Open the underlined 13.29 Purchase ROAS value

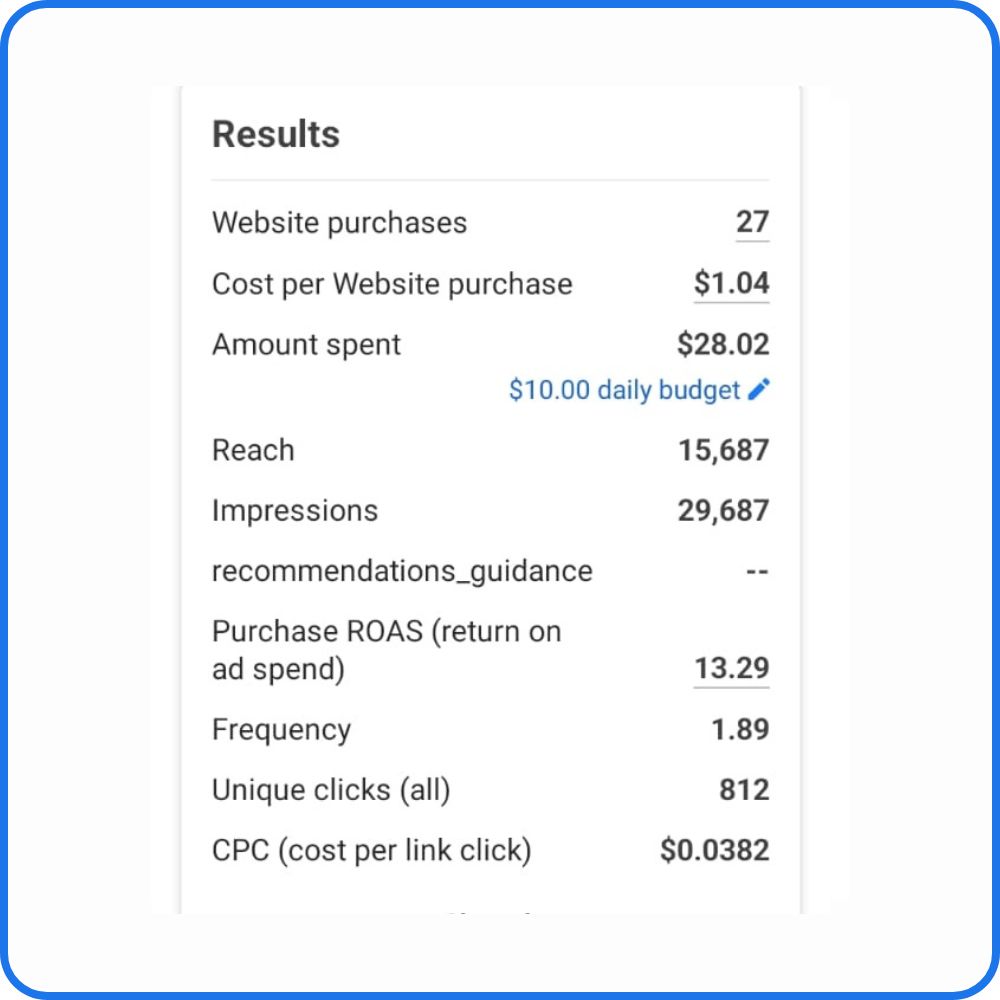pos(732,668)
